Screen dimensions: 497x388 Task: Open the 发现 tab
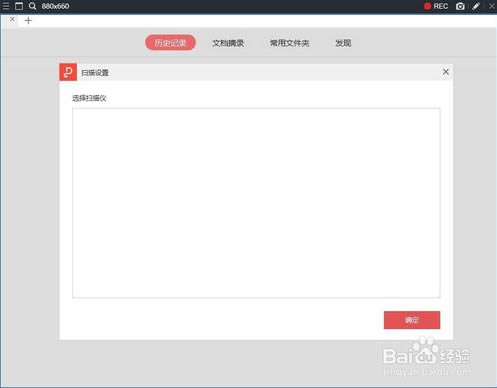point(343,43)
